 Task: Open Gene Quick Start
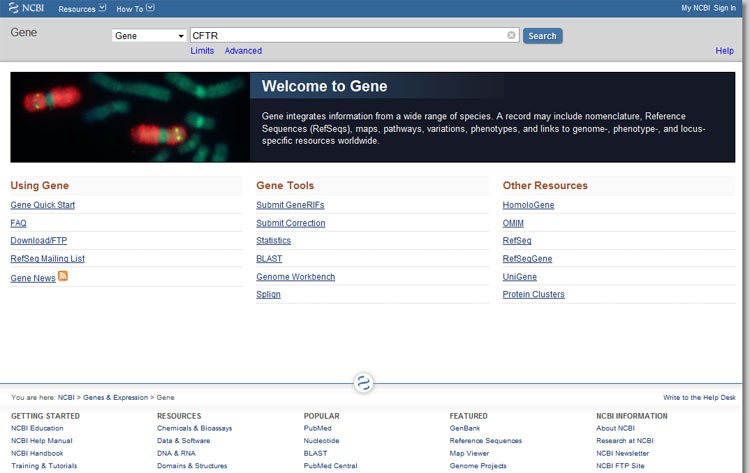coord(43,205)
